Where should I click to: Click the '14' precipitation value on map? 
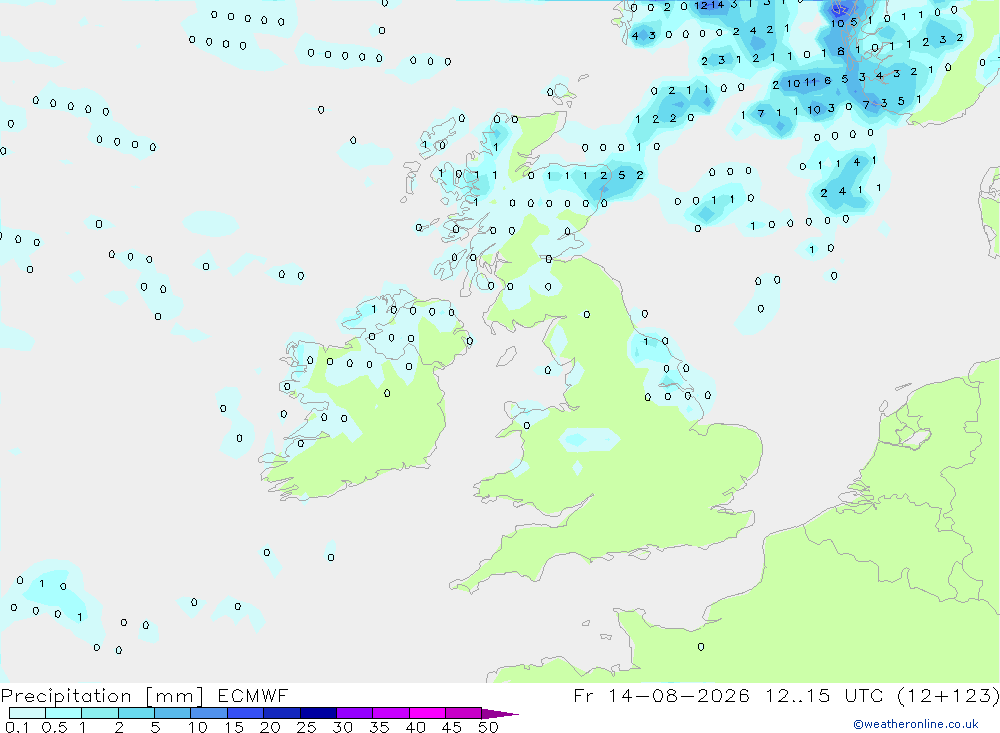tap(717, 5)
